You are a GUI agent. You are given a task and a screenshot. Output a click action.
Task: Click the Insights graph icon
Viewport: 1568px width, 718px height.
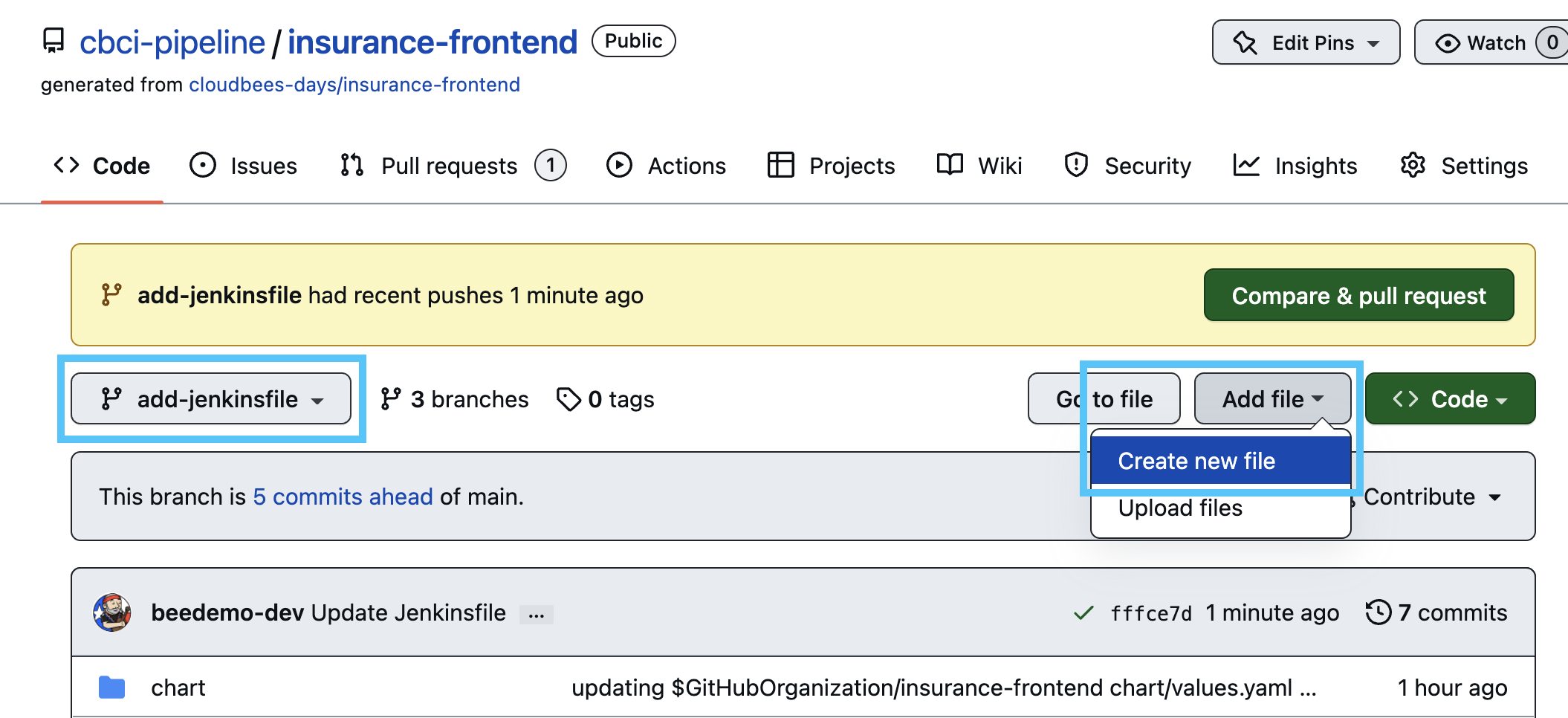pyautogui.click(x=1246, y=165)
